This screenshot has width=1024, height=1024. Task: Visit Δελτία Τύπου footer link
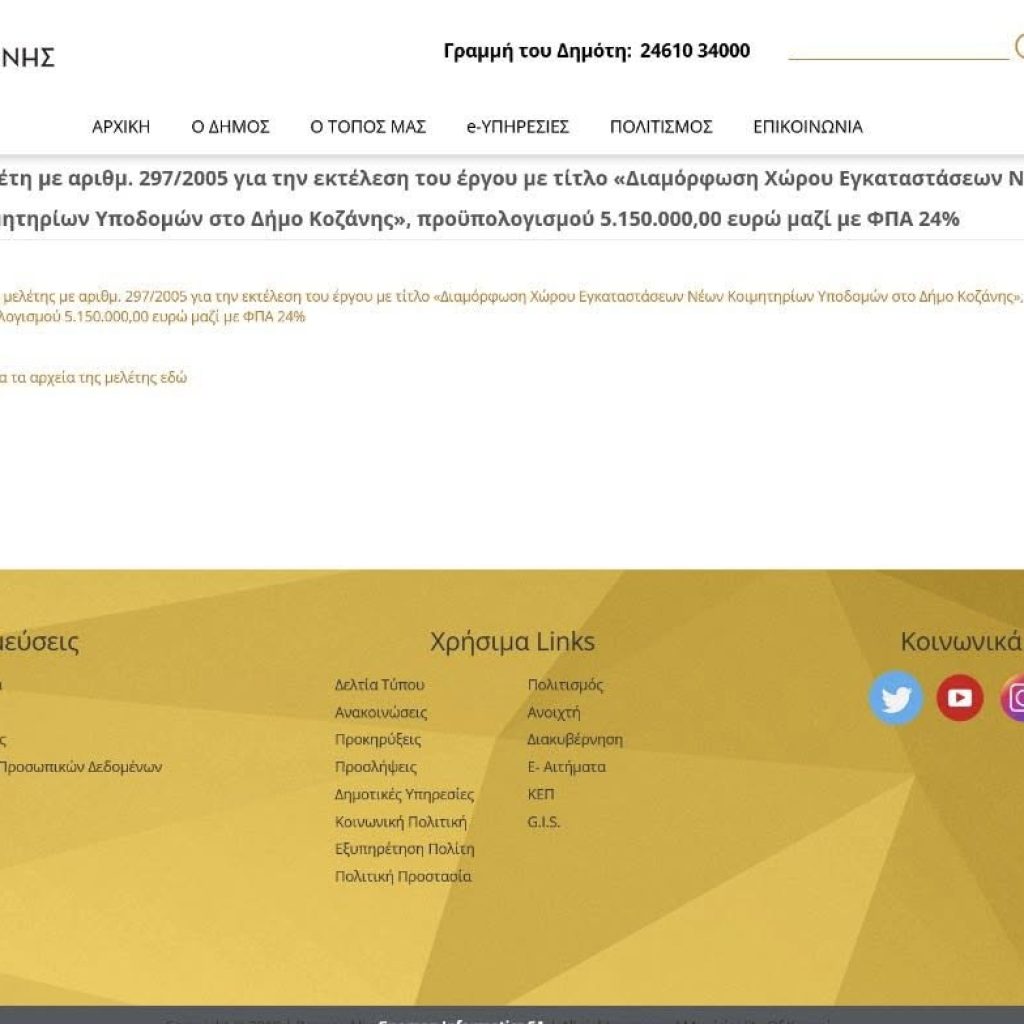pyautogui.click(x=379, y=685)
